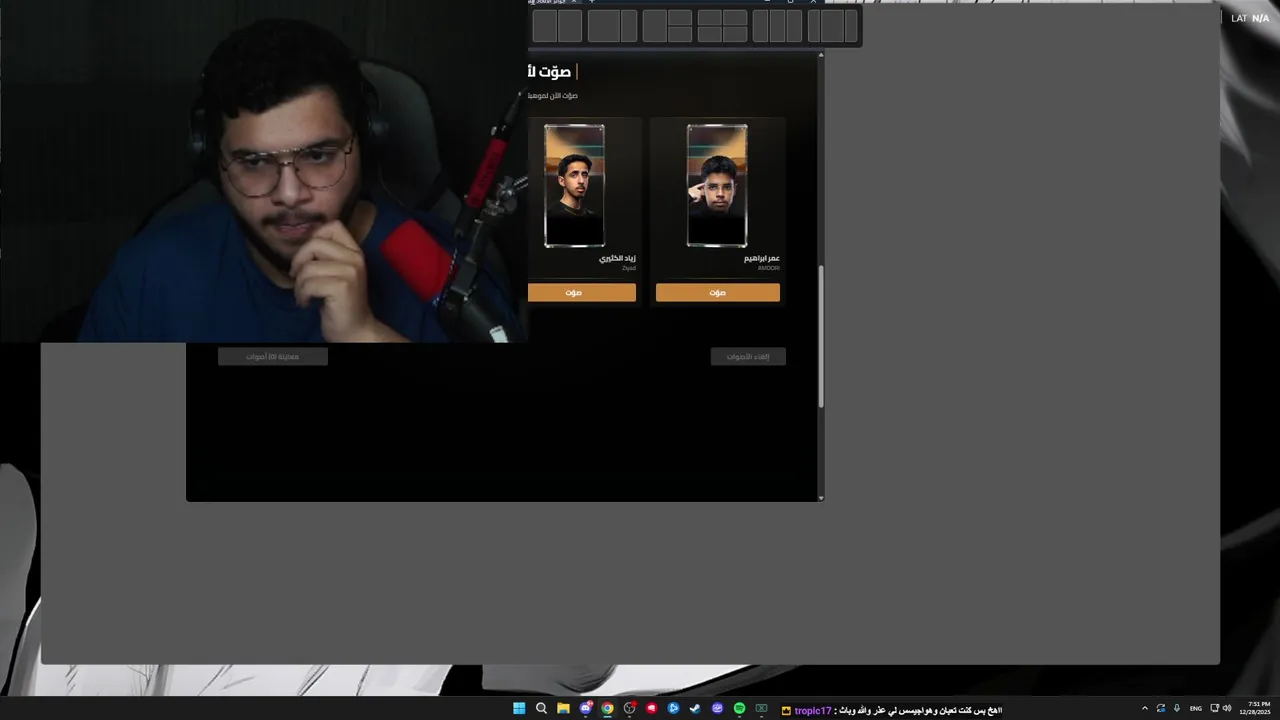This screenshot has height=720, width=1280.
Task: Snap window to wide left two-thirds zone
Action: tap(603, 26)
